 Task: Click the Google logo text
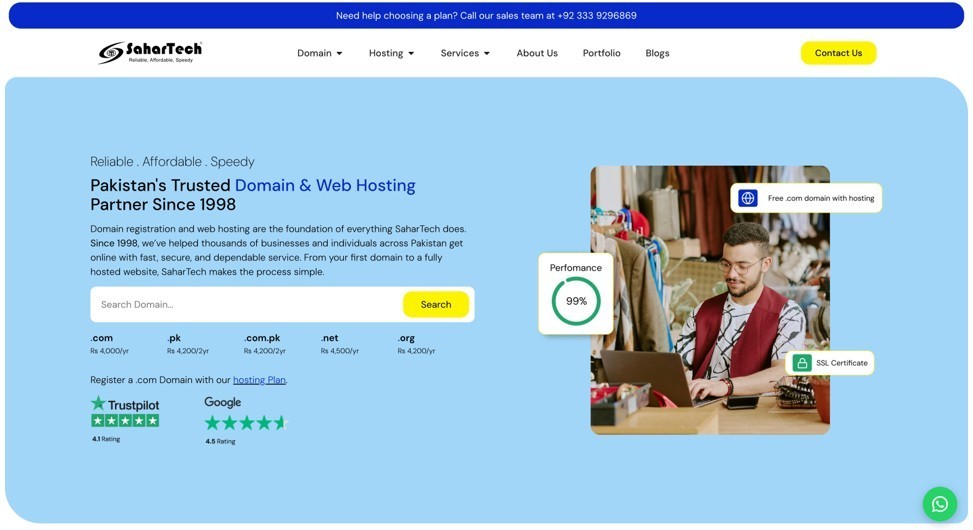223,402
